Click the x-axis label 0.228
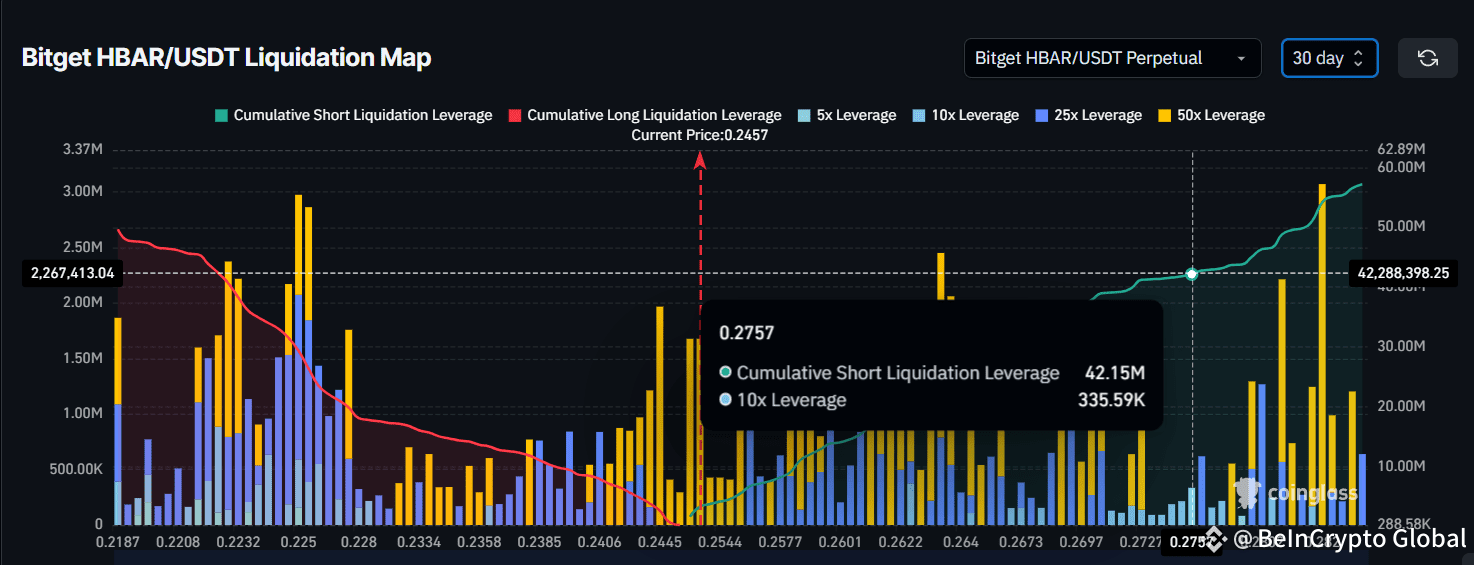This screenshot has height=565, width=1474. pyautogui.click(x=358, y=542)
